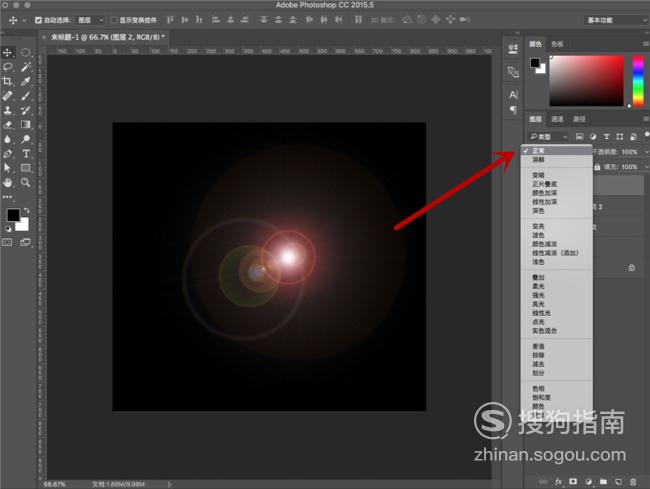This screenshot has width=650, height=489.
Task: Toggle Quick Mask mode in toolbox
Action: tap(7, 242)
